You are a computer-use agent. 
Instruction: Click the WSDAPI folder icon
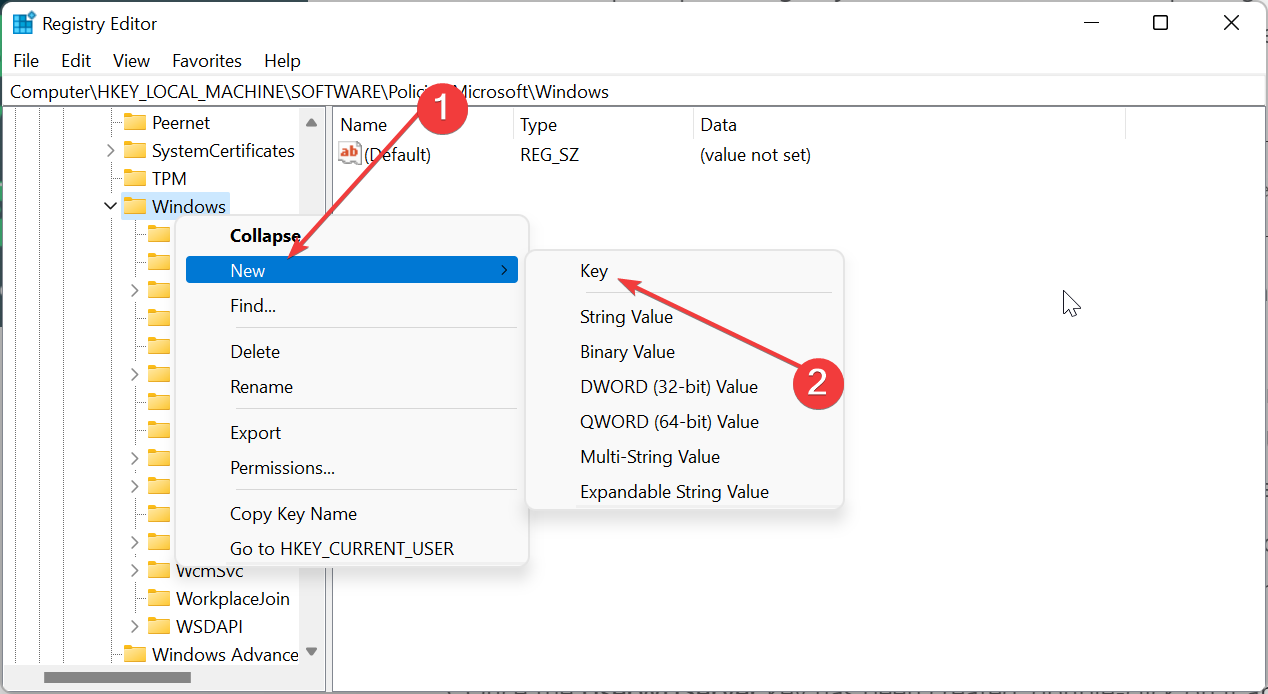click(x=159, y=627)
